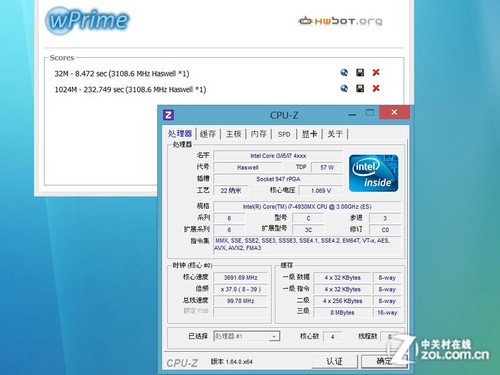Expand the 已选择 processor selection dropdown
This screenshot has height=375, width=500.
pos(246,336)
